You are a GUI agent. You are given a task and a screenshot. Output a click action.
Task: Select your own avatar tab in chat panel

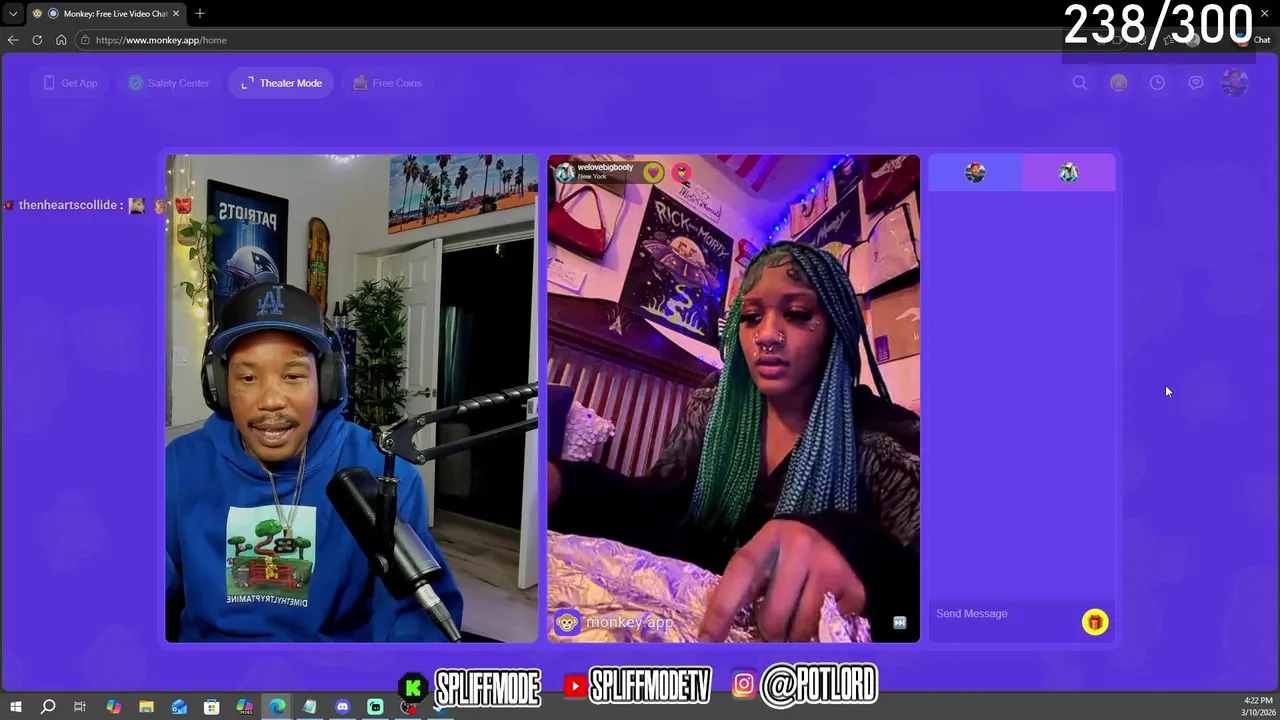[975, 173]
